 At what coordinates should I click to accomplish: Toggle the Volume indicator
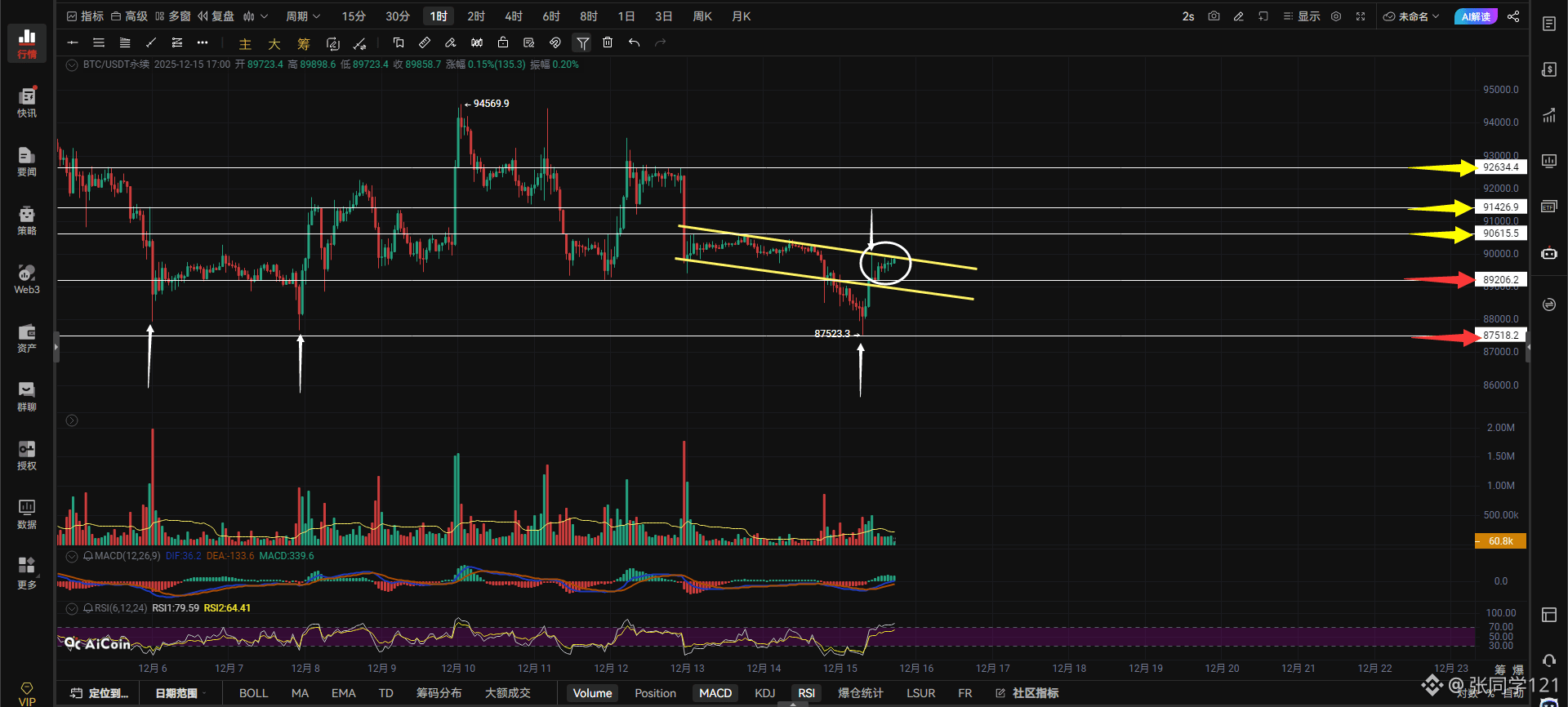[592, 693]
